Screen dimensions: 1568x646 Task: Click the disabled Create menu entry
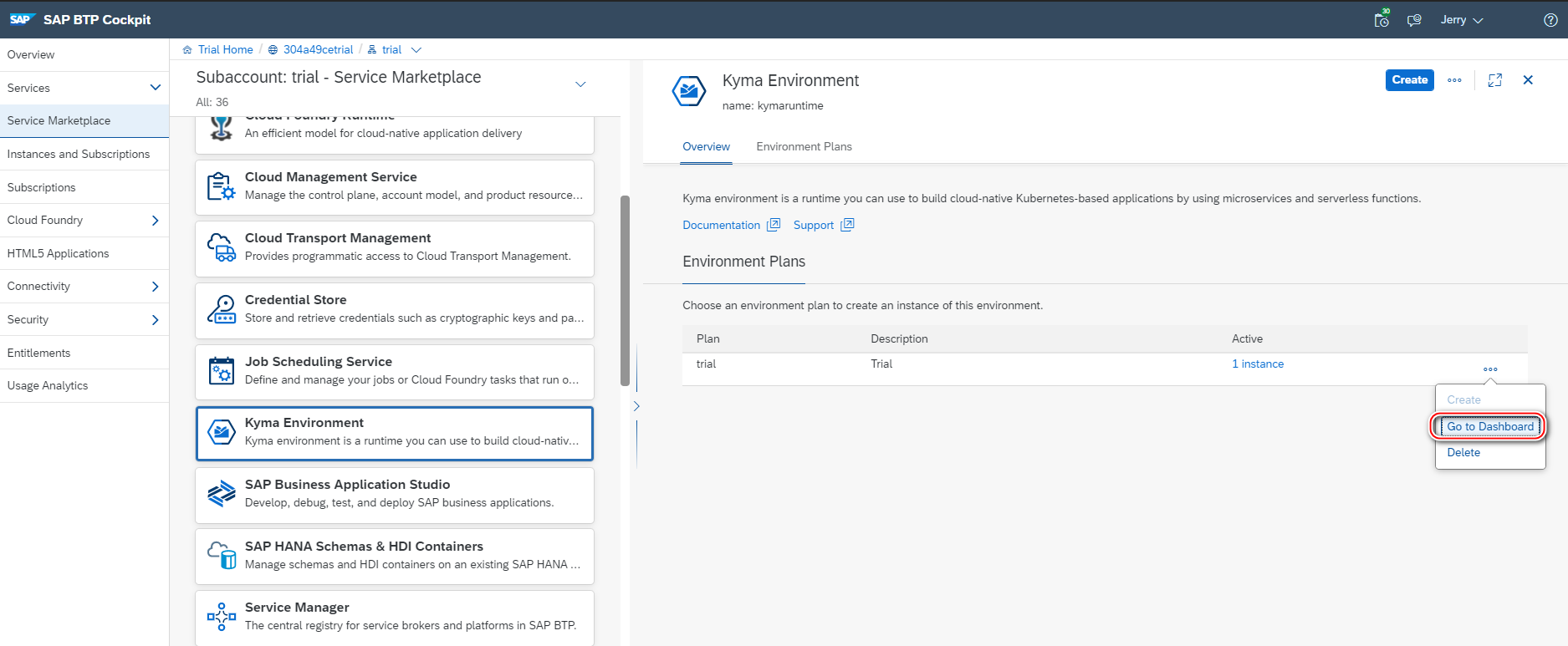[1463, 399]
